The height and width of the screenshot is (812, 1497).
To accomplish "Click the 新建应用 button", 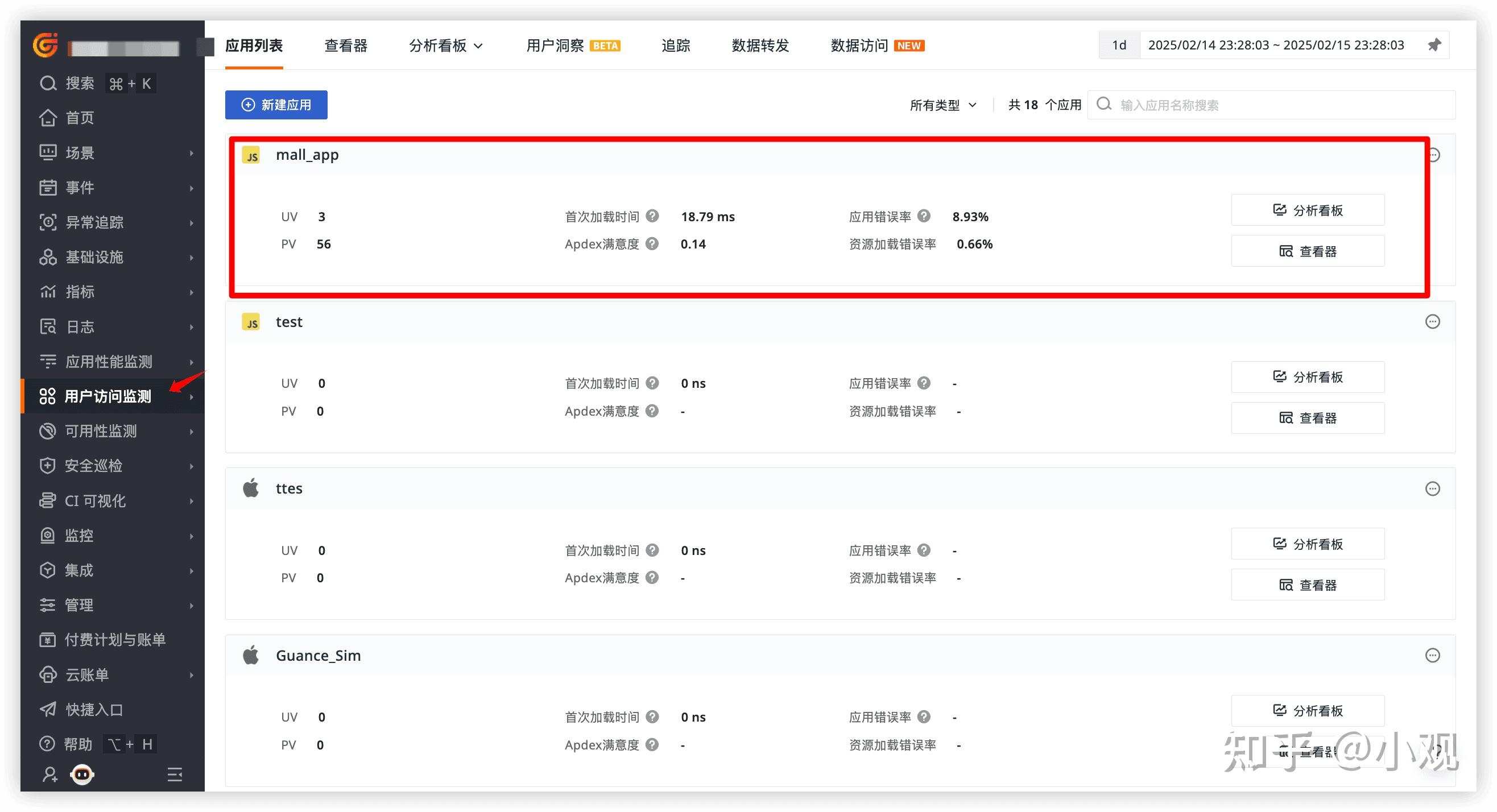I will [x=276, y=105].
